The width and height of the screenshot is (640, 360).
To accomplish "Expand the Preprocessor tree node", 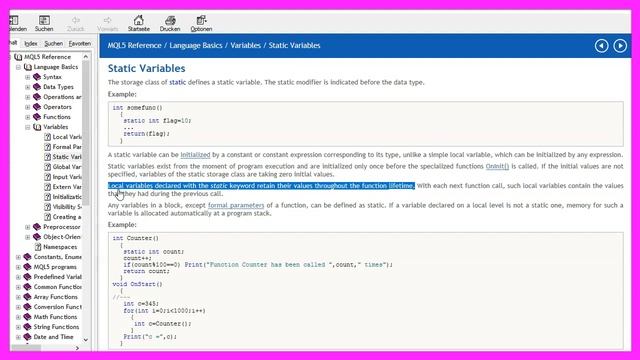I will click(x=28, y=227).
